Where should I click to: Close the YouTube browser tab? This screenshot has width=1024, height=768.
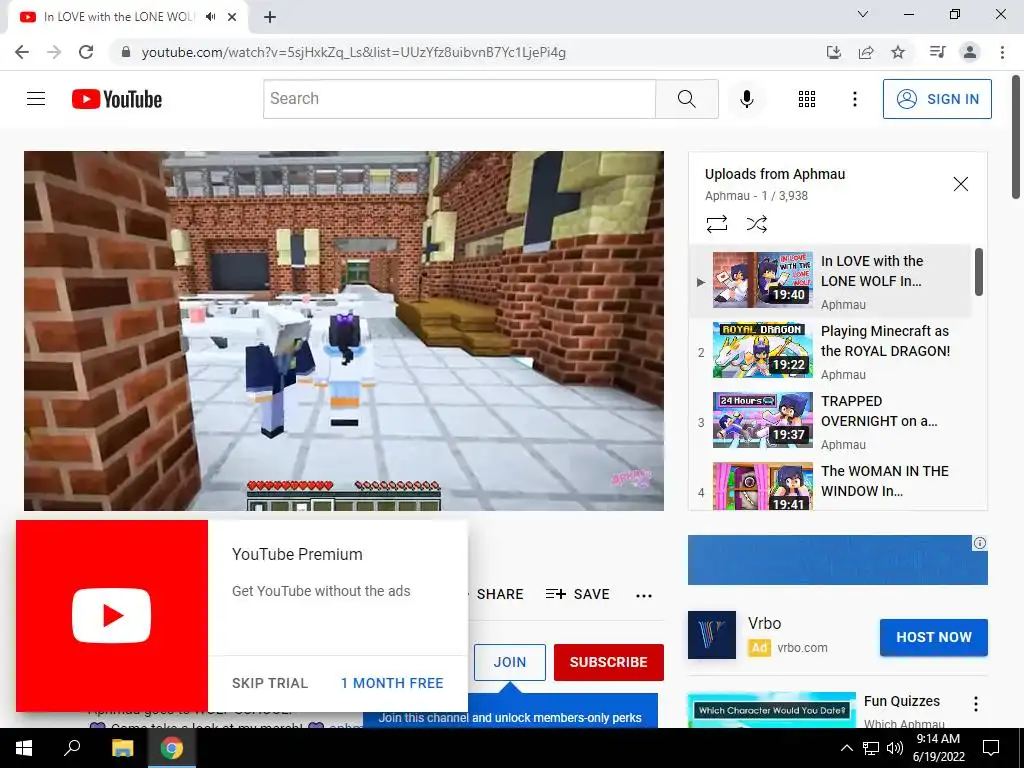232,17
